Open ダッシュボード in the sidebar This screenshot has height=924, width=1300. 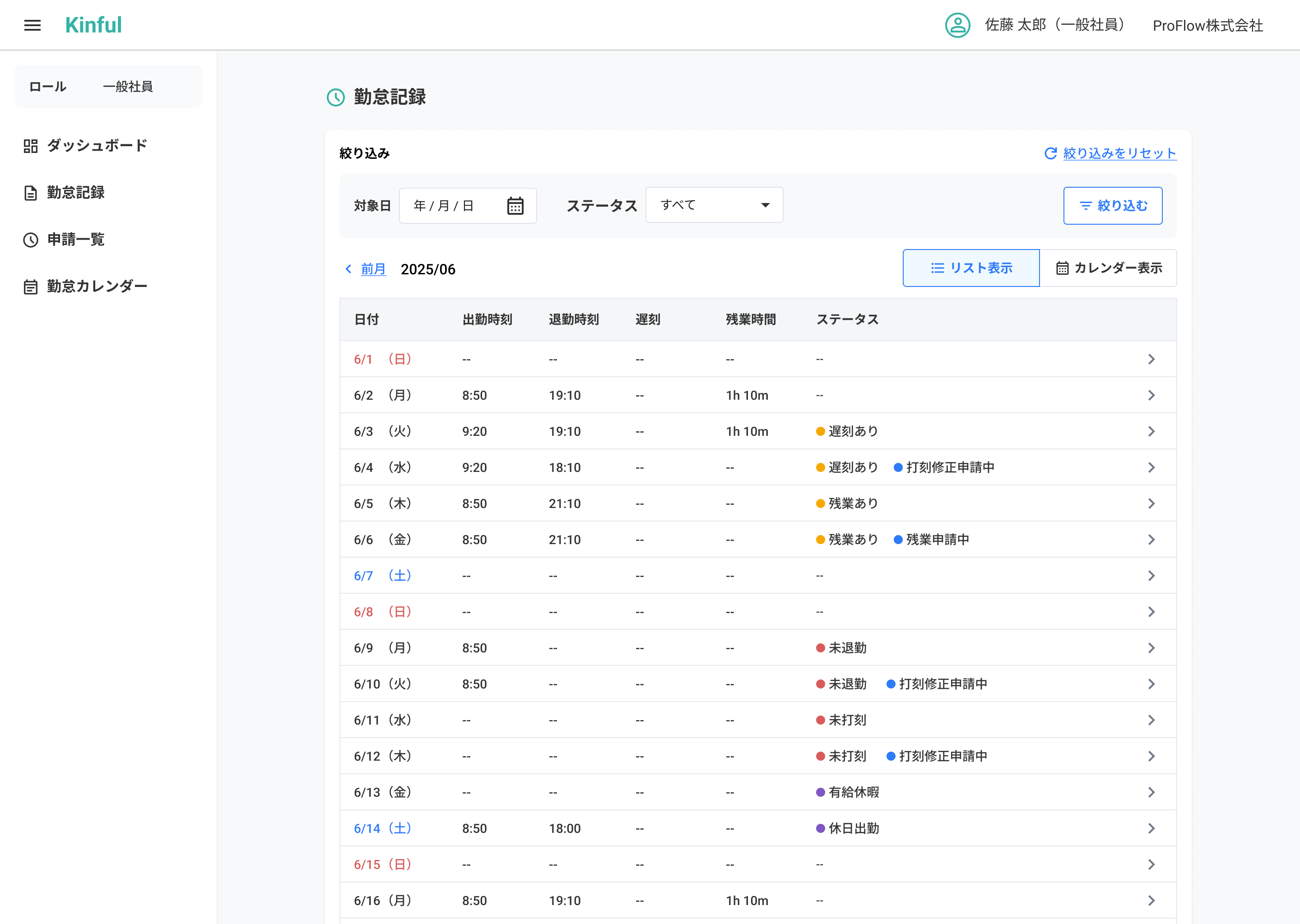97,146
